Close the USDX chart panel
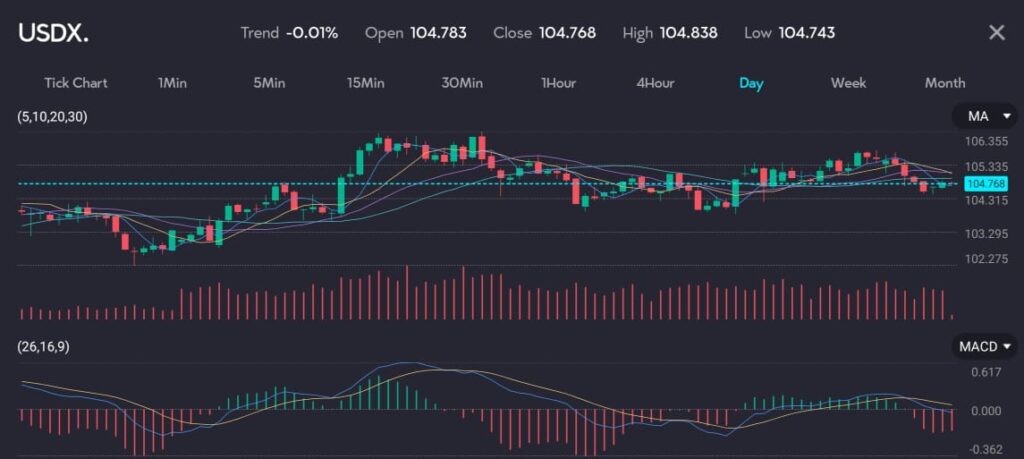The image size is (1024, 459). tap(996, 33)
